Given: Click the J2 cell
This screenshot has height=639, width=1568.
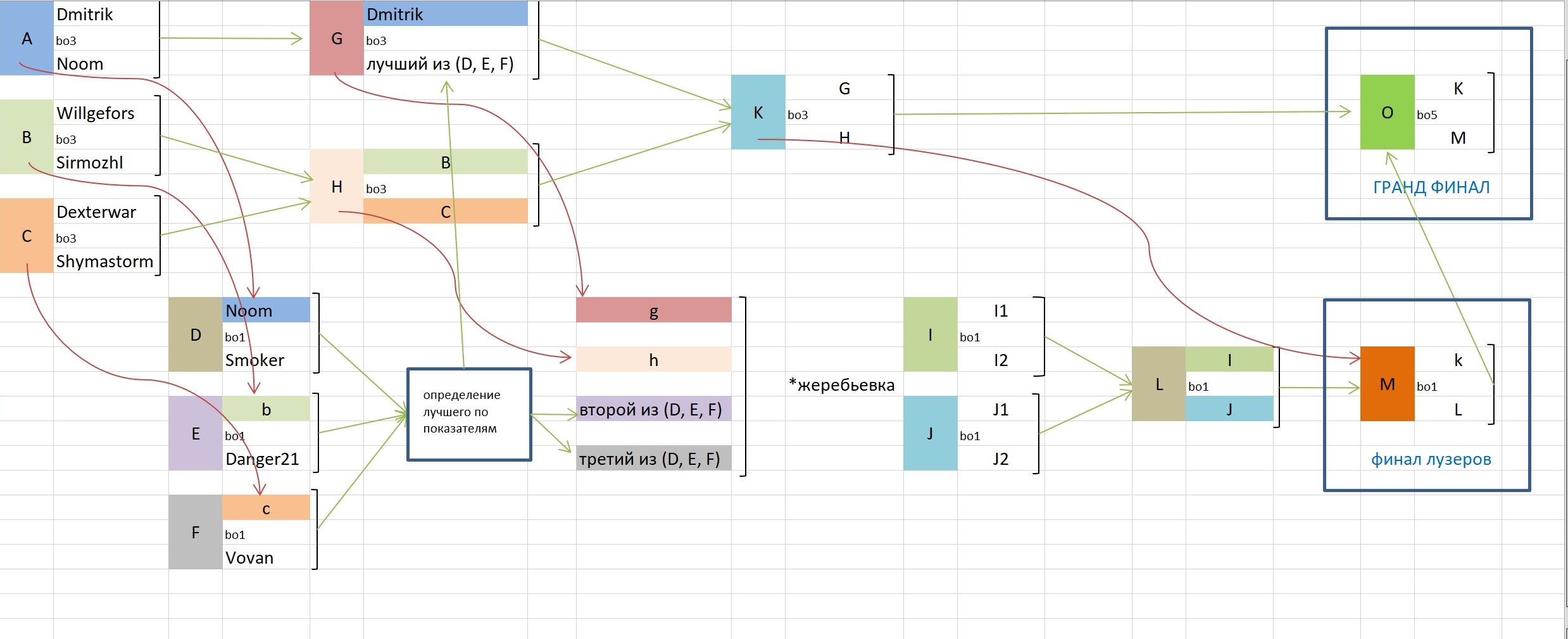Looking at the screenshot, I should pyautogui.click(x=1001, y=459).
